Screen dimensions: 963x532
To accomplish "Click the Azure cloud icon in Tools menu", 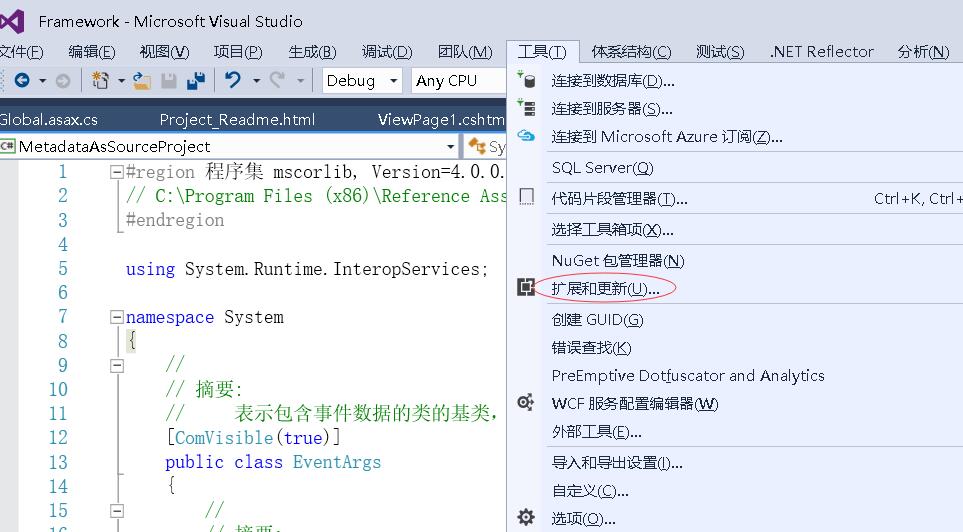I will (526, 135).
